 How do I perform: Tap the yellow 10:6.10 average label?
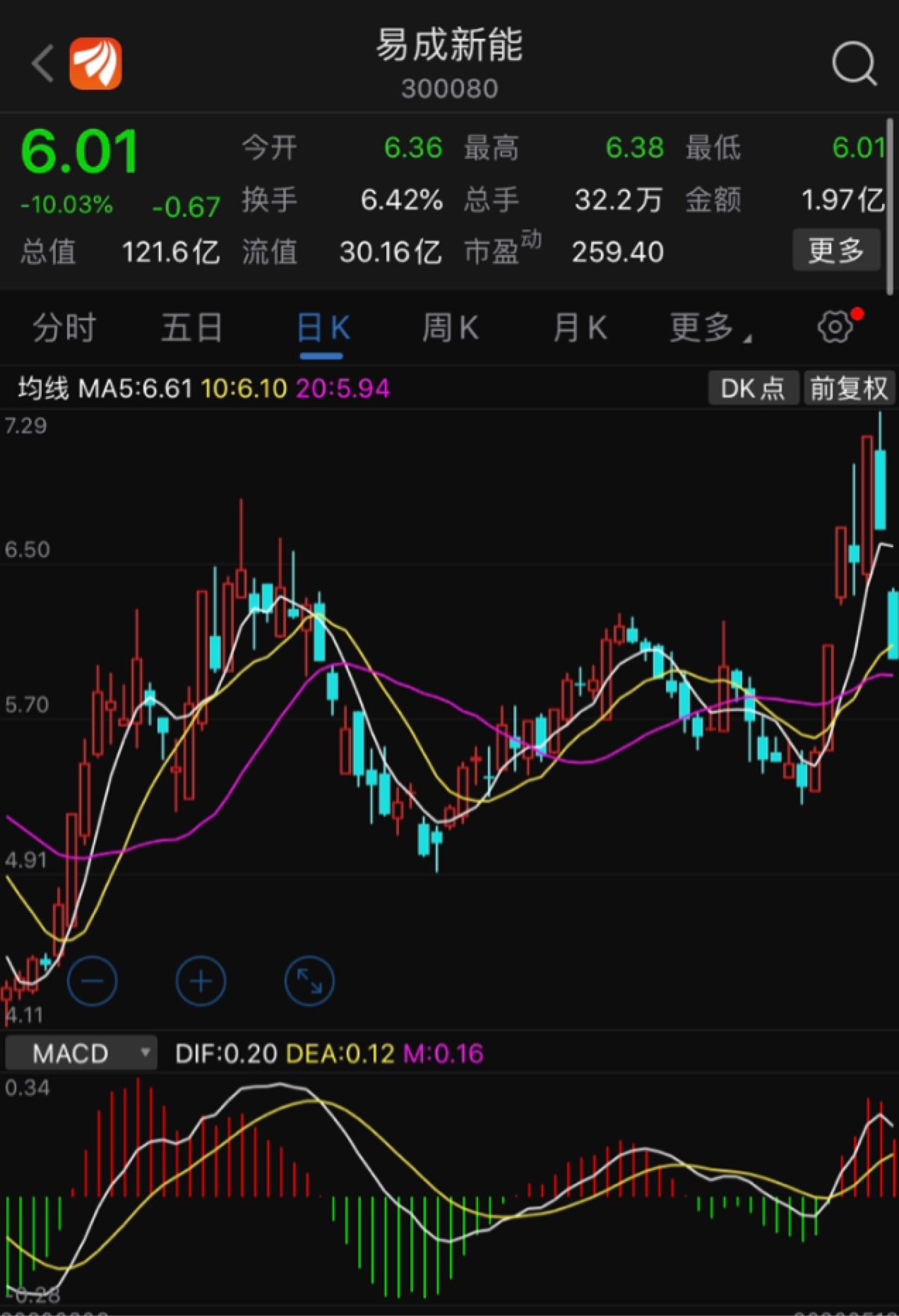tap(244, 388)
